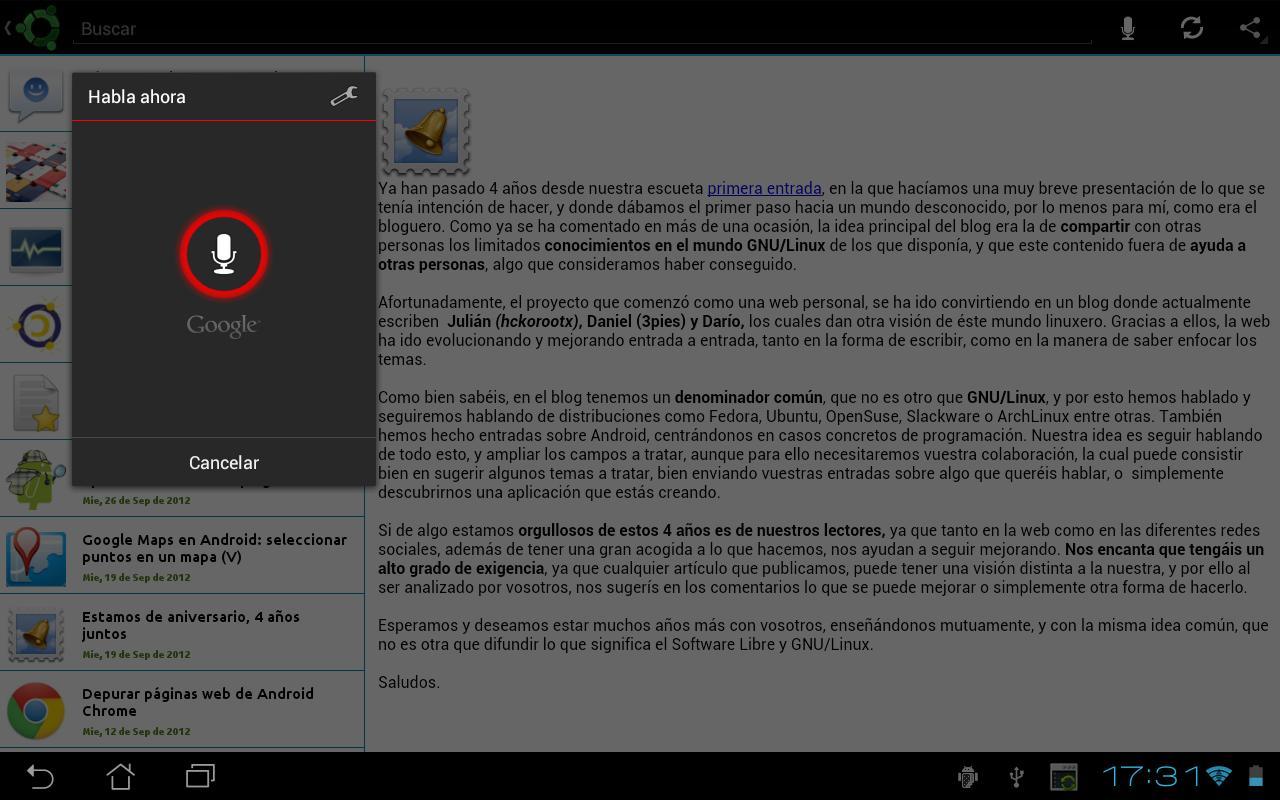Cancel voice recognition with the Cancelar button
This screenshot has width=1280, height=800.
tap(223, 462)
